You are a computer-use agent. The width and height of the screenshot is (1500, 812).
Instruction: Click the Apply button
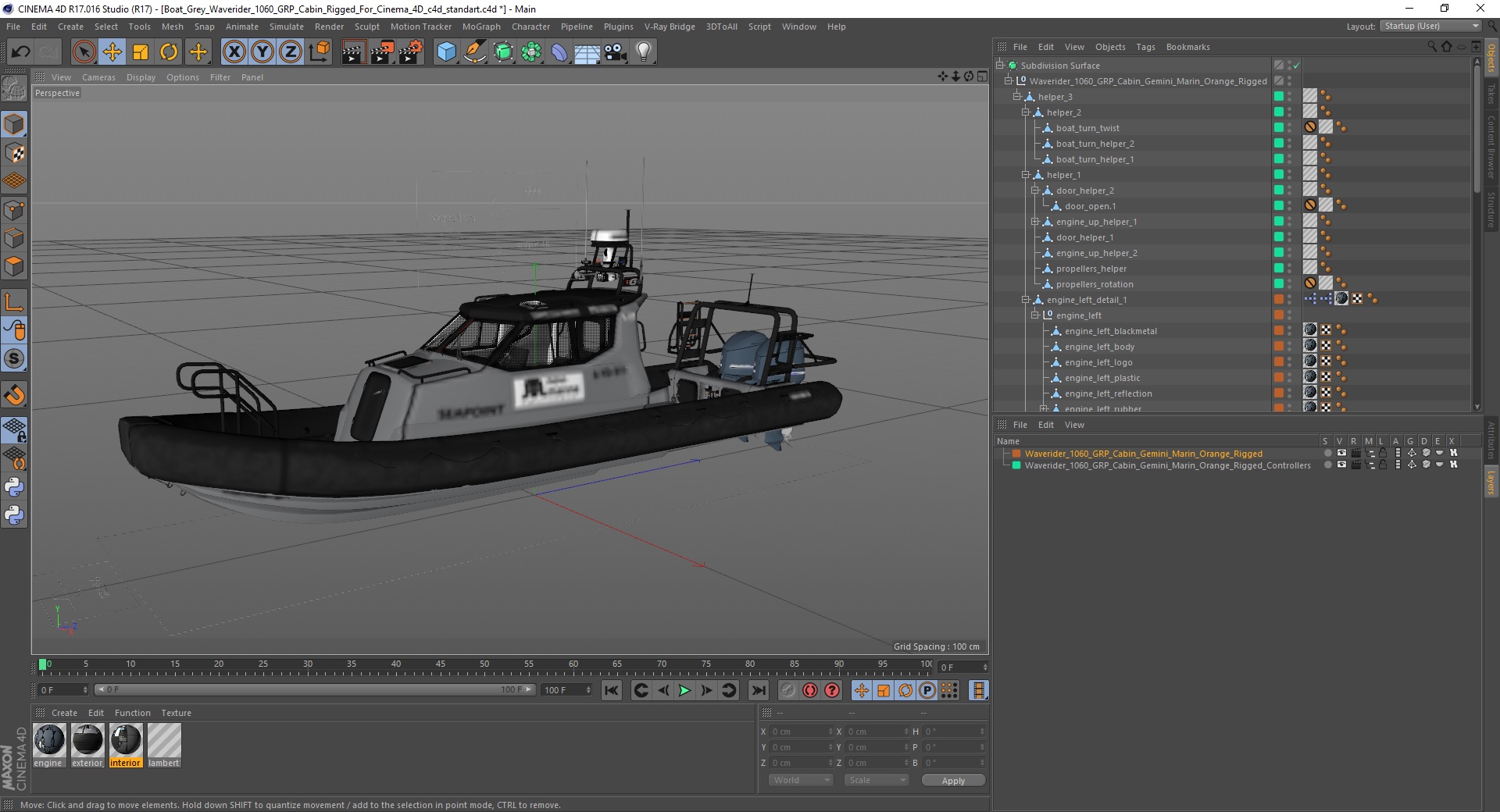click(953, 780)
